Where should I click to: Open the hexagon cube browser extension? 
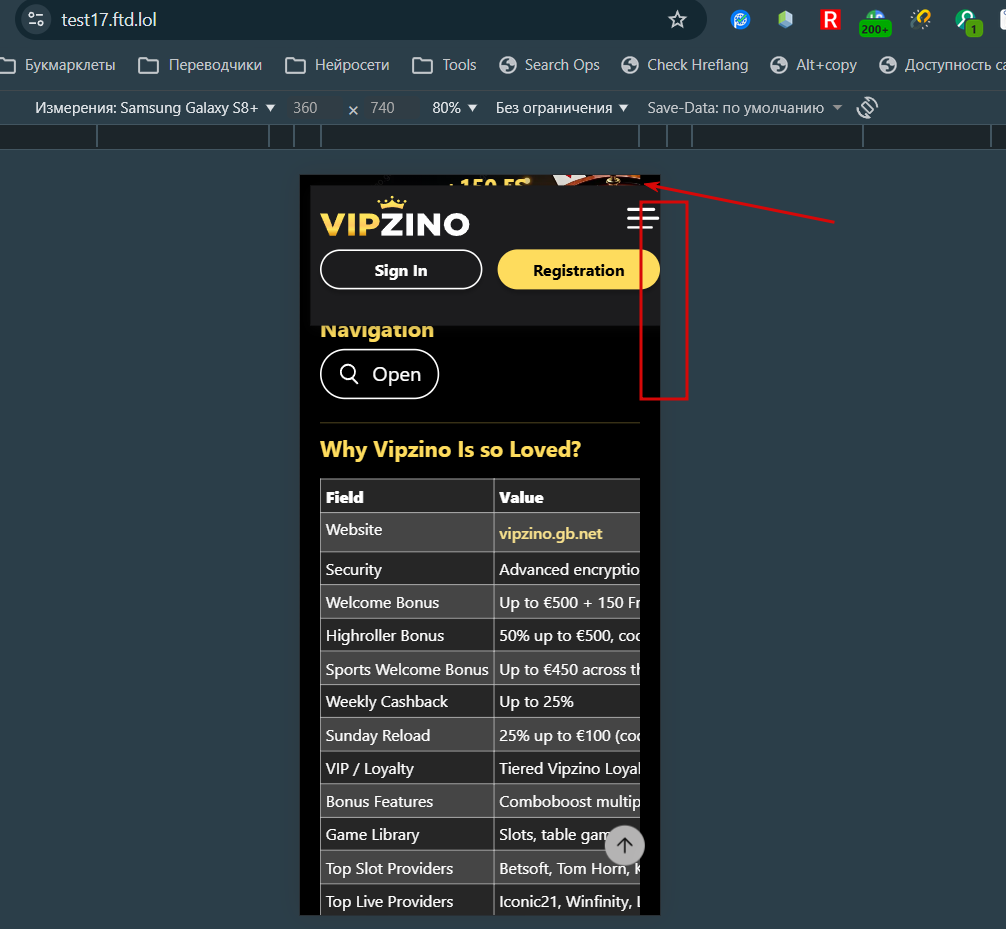tap(785, 20)
